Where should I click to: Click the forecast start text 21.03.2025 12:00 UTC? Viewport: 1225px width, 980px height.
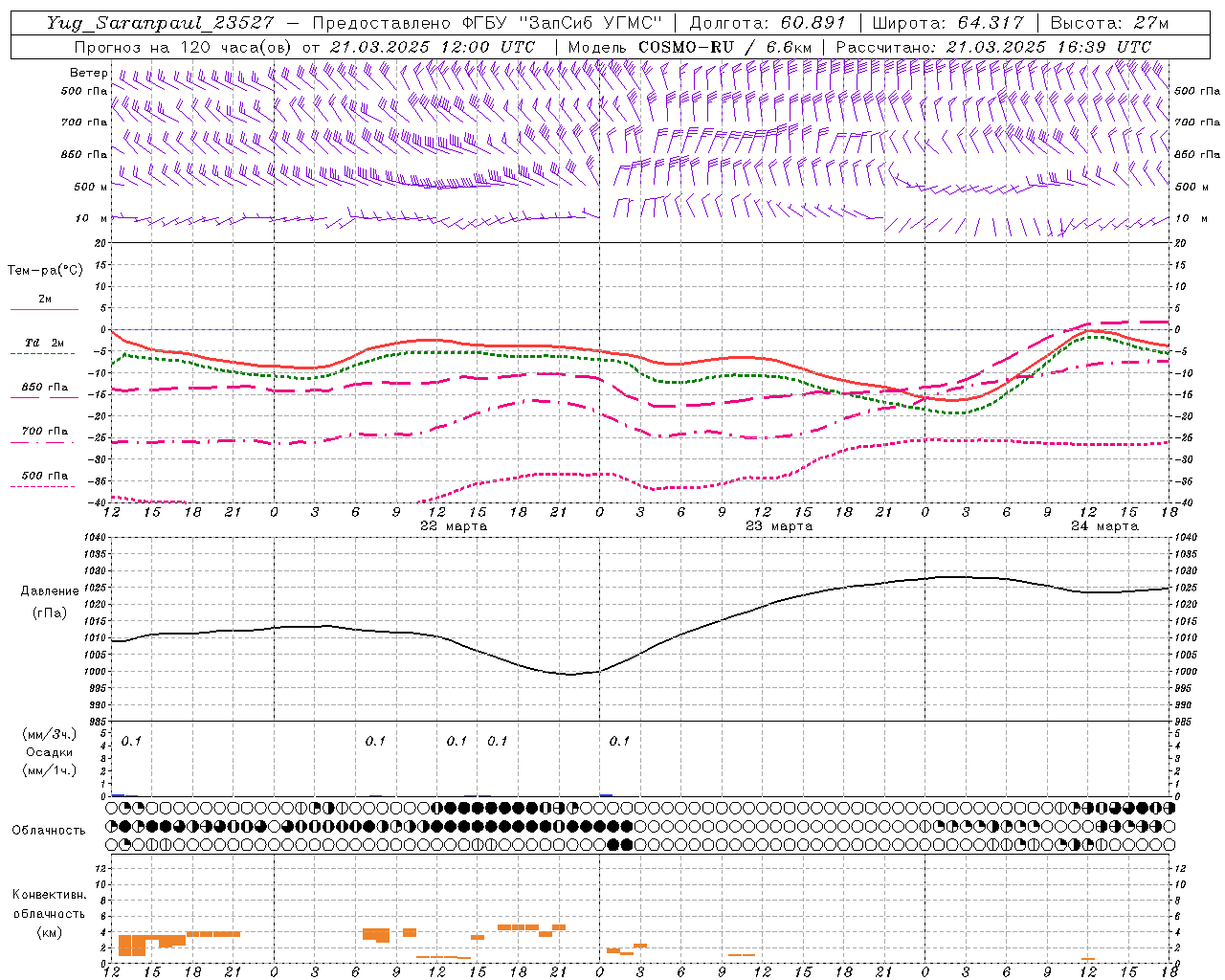[x=433, y=47]
